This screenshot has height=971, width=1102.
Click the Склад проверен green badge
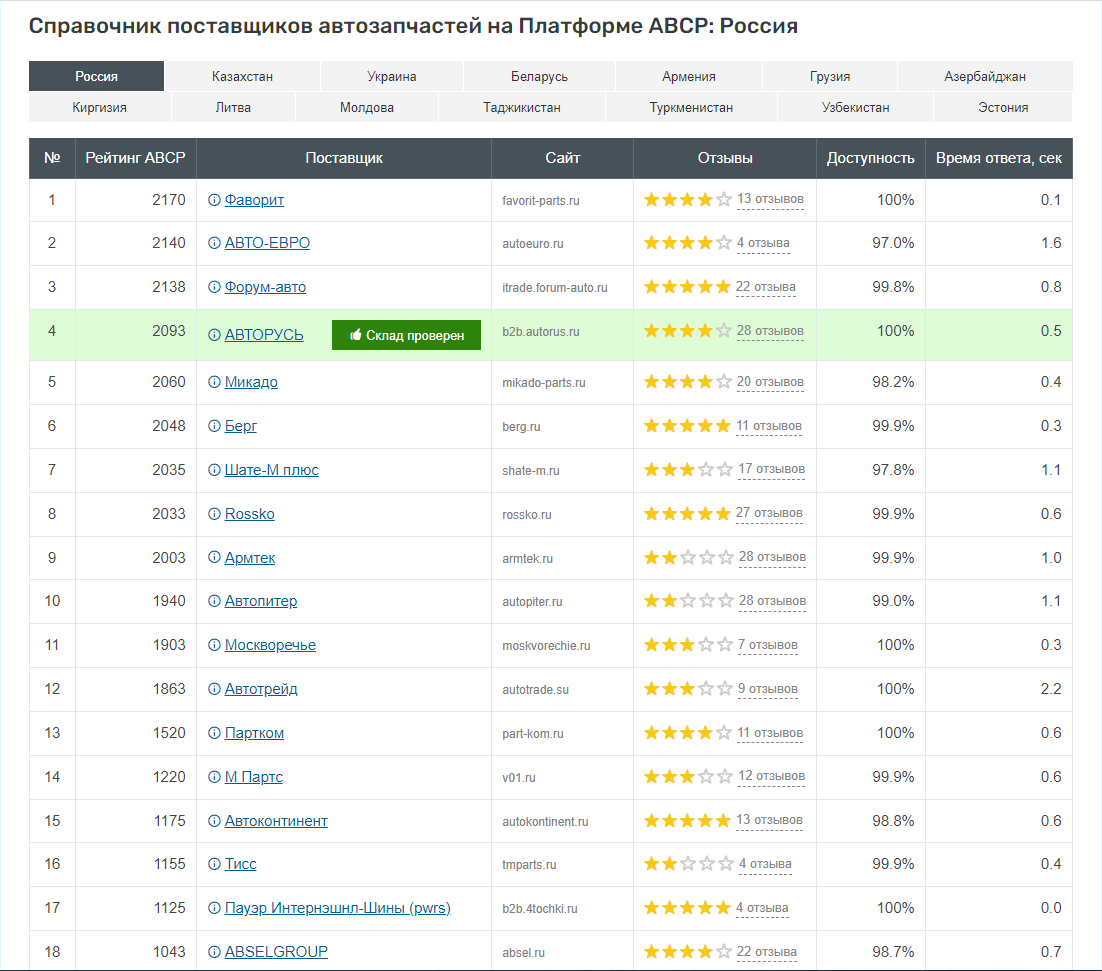[x=406, y=335]
